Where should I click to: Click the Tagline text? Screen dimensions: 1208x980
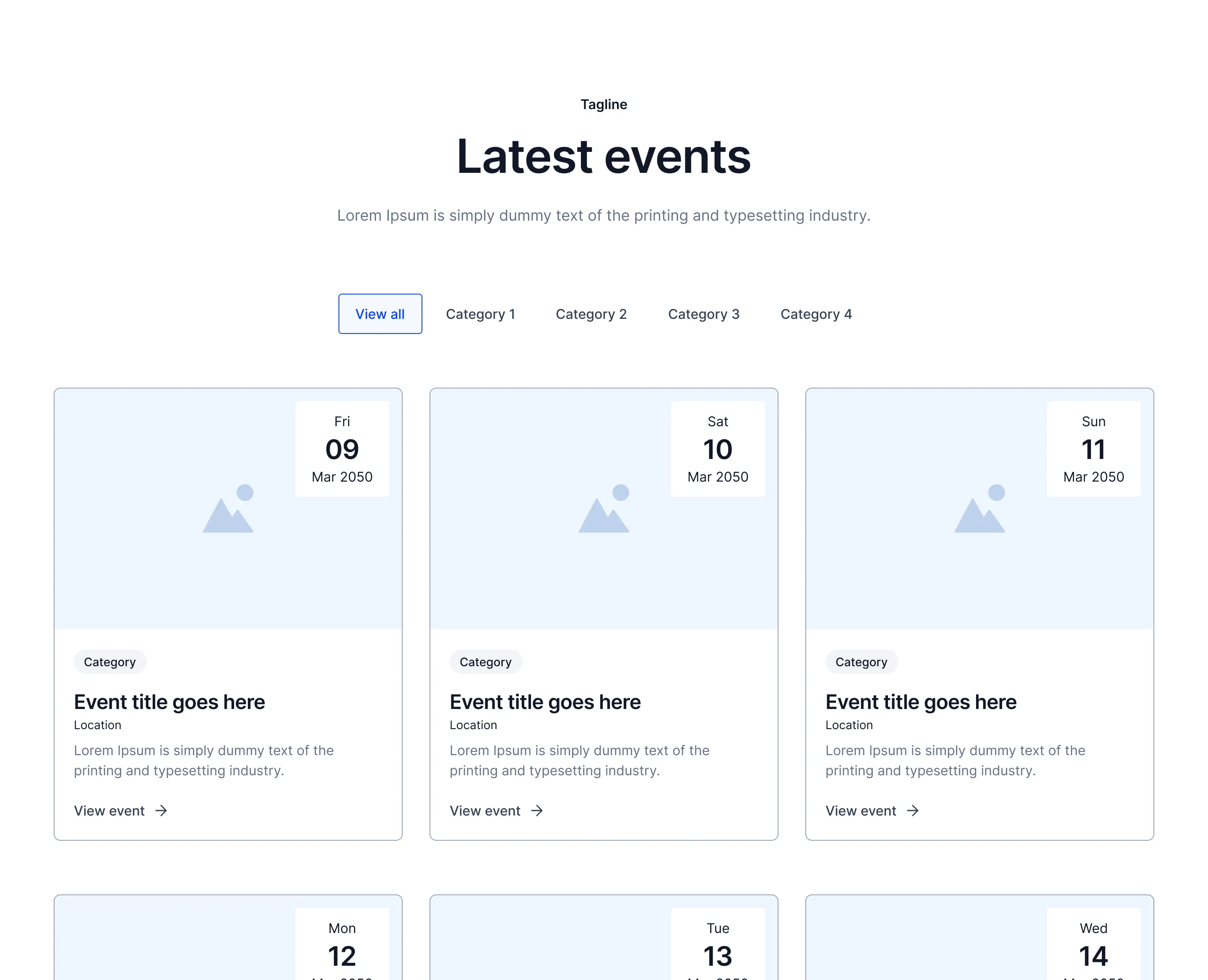(x=604, y=104)
